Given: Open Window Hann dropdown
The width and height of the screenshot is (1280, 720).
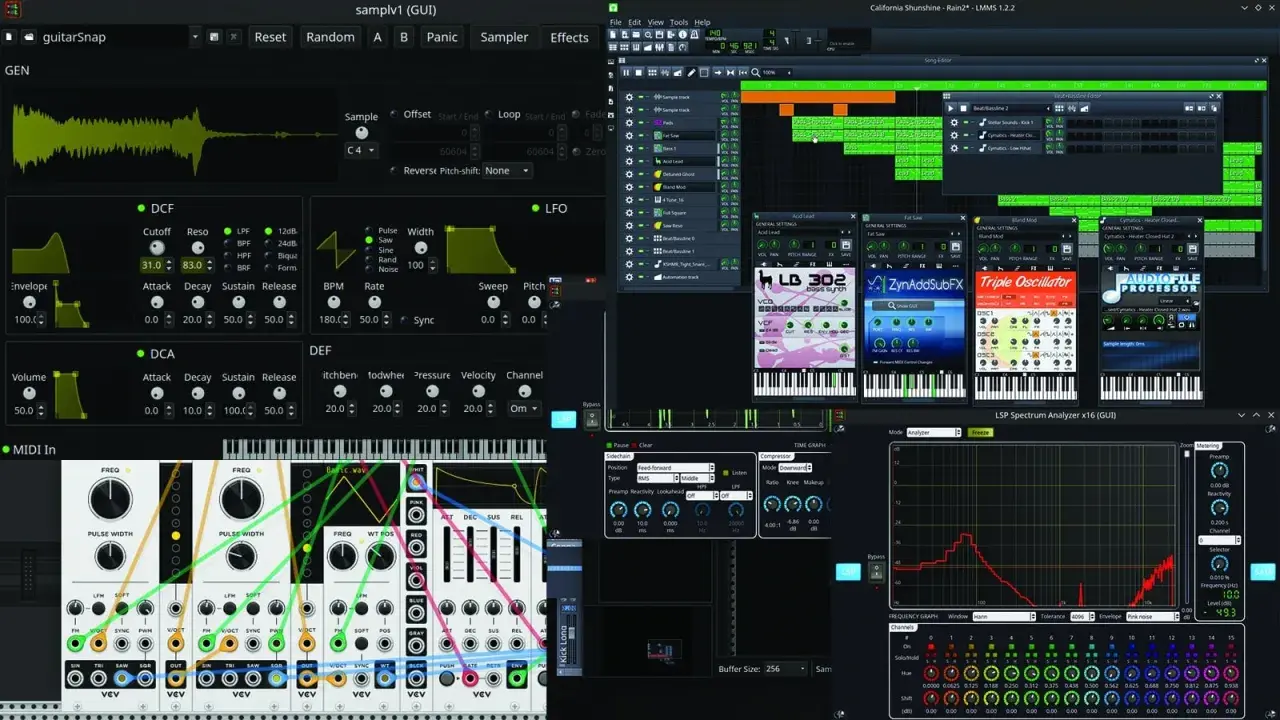Looking at the screenshot, I should [x=1004, y=617].
